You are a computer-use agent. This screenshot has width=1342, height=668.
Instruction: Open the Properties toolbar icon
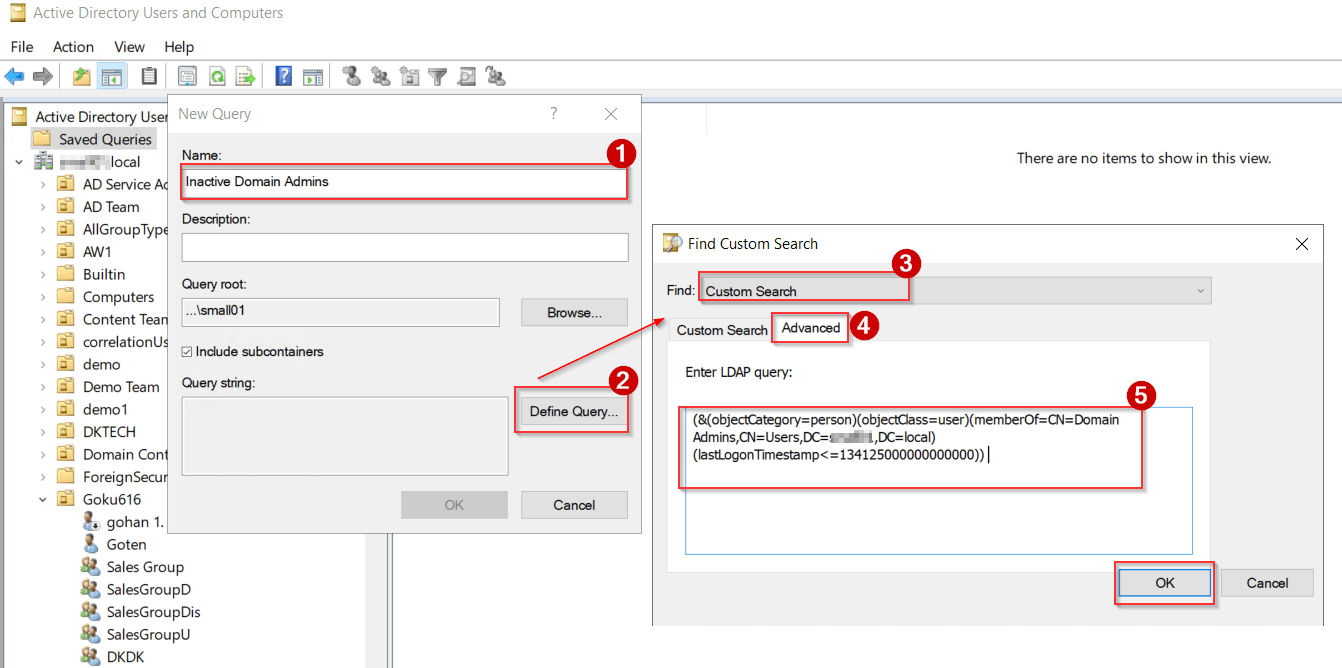[187, 76]
